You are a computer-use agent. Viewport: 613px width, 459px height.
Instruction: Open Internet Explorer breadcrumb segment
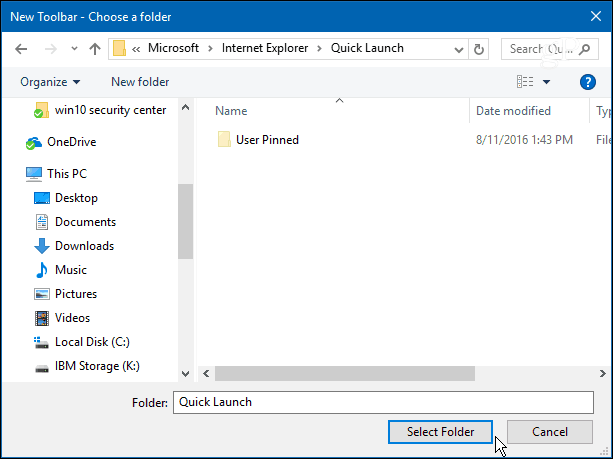coord(265,48)
